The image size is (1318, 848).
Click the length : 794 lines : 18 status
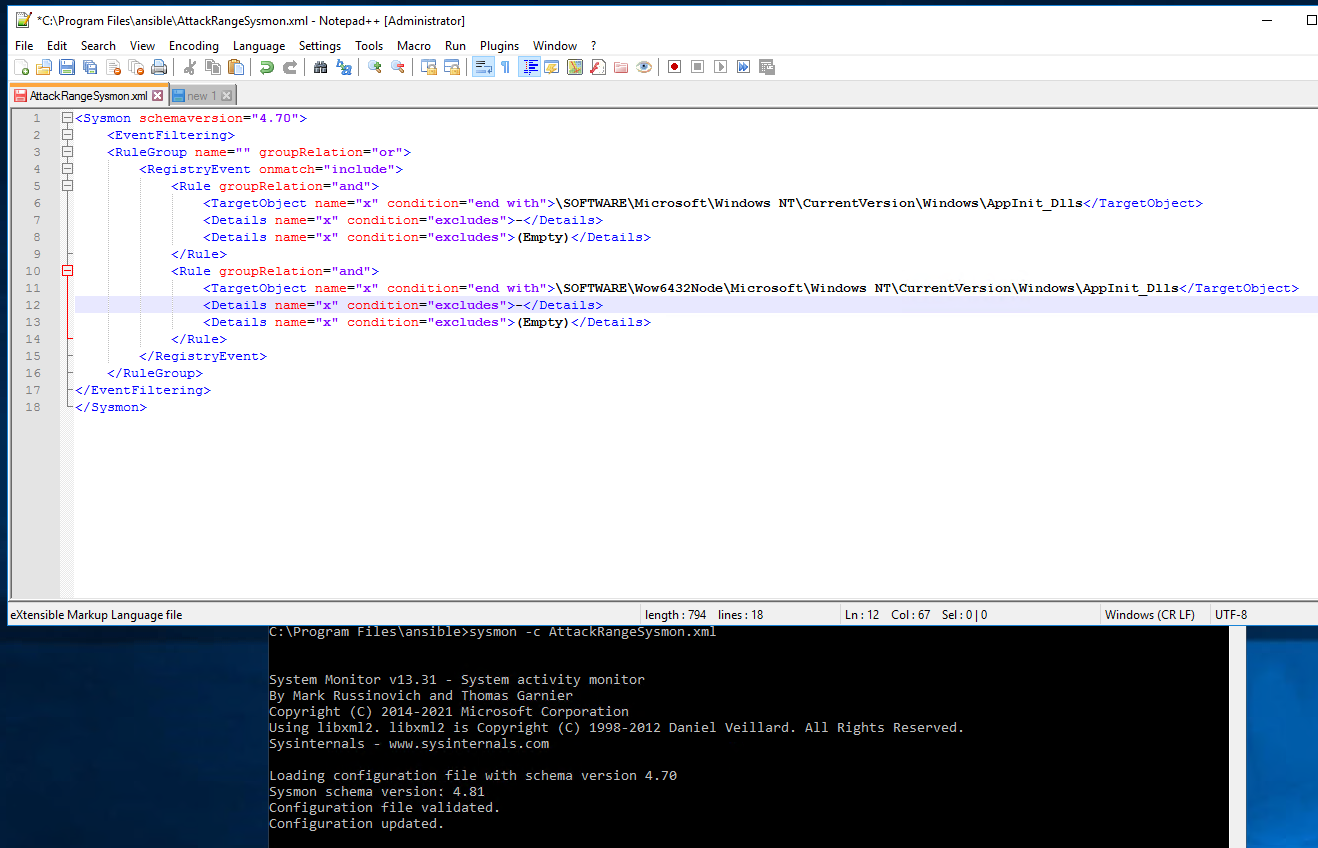(x=704, y=615)
